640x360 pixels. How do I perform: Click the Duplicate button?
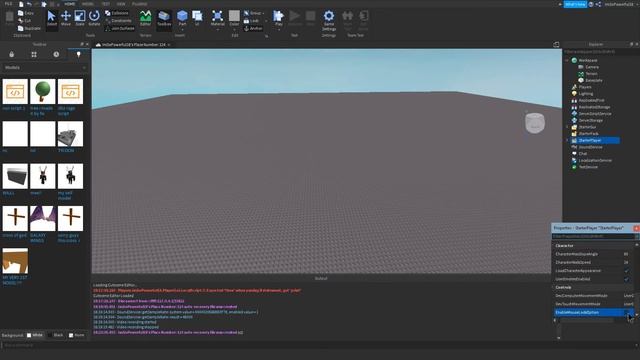pos(29,29)
